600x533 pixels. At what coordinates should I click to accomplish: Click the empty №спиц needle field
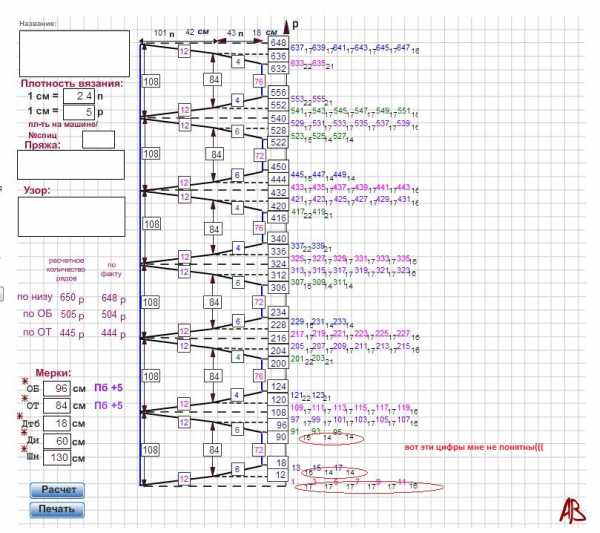[98, 139]
